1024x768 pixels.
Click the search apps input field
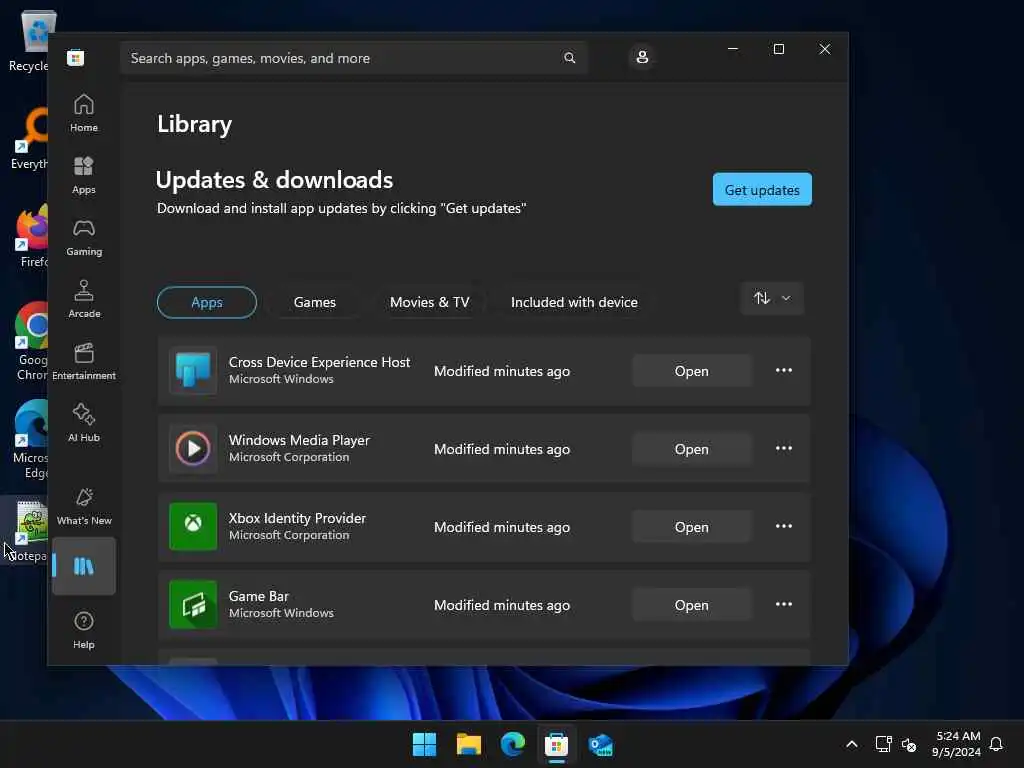353,58
